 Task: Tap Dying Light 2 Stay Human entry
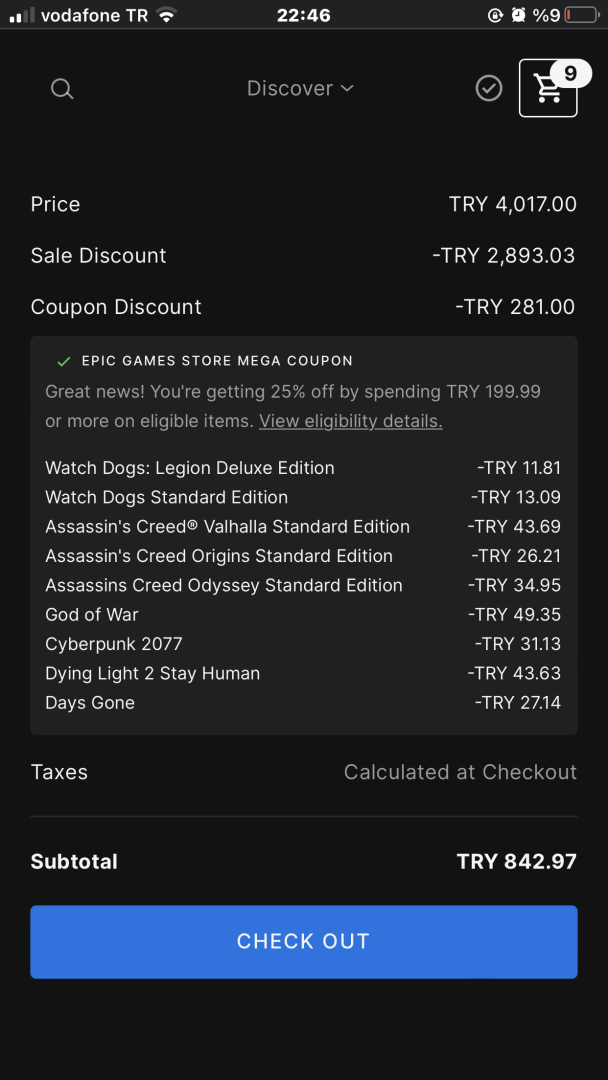point(152,673)
